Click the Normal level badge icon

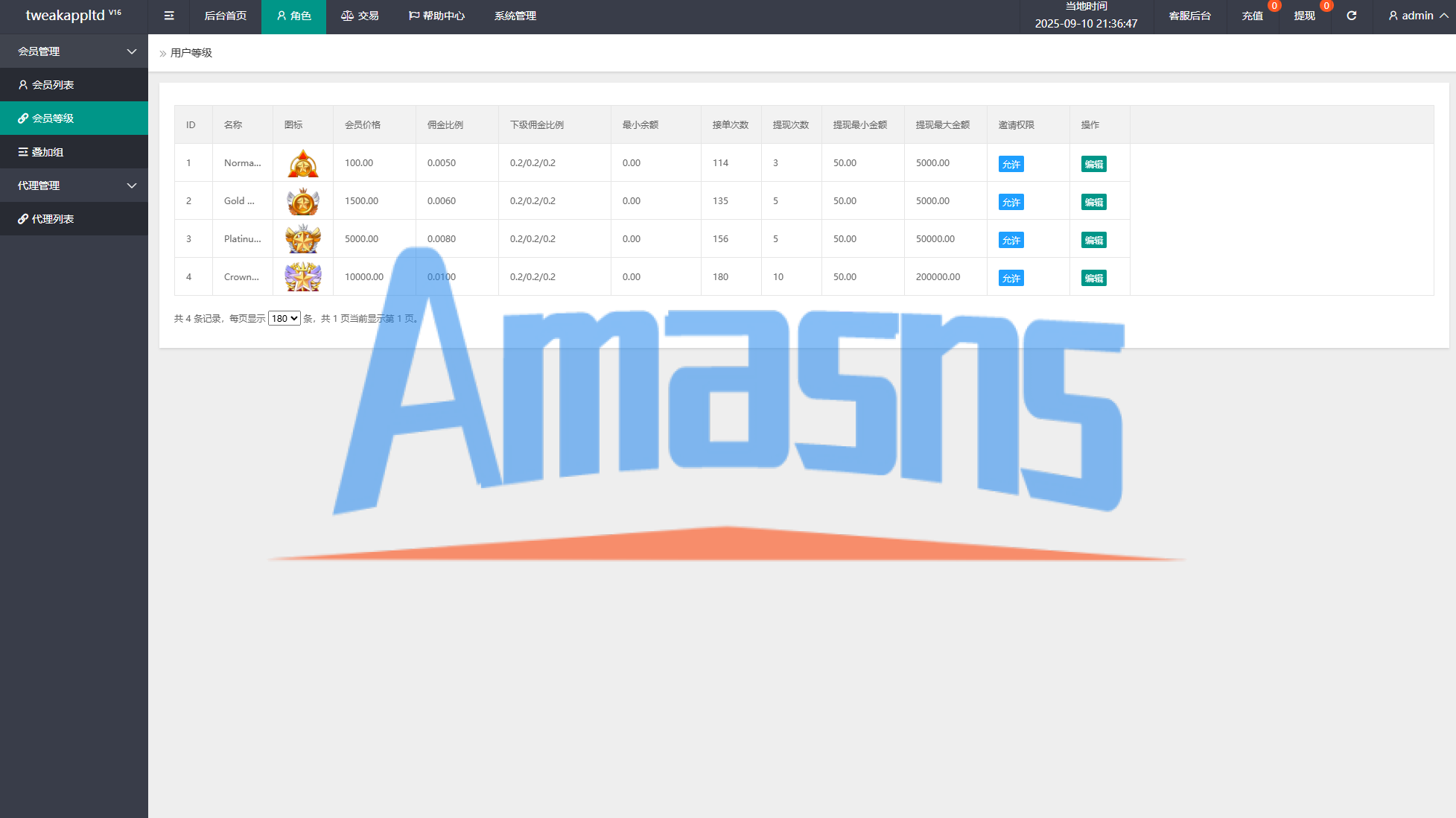(x=303, y=163)
